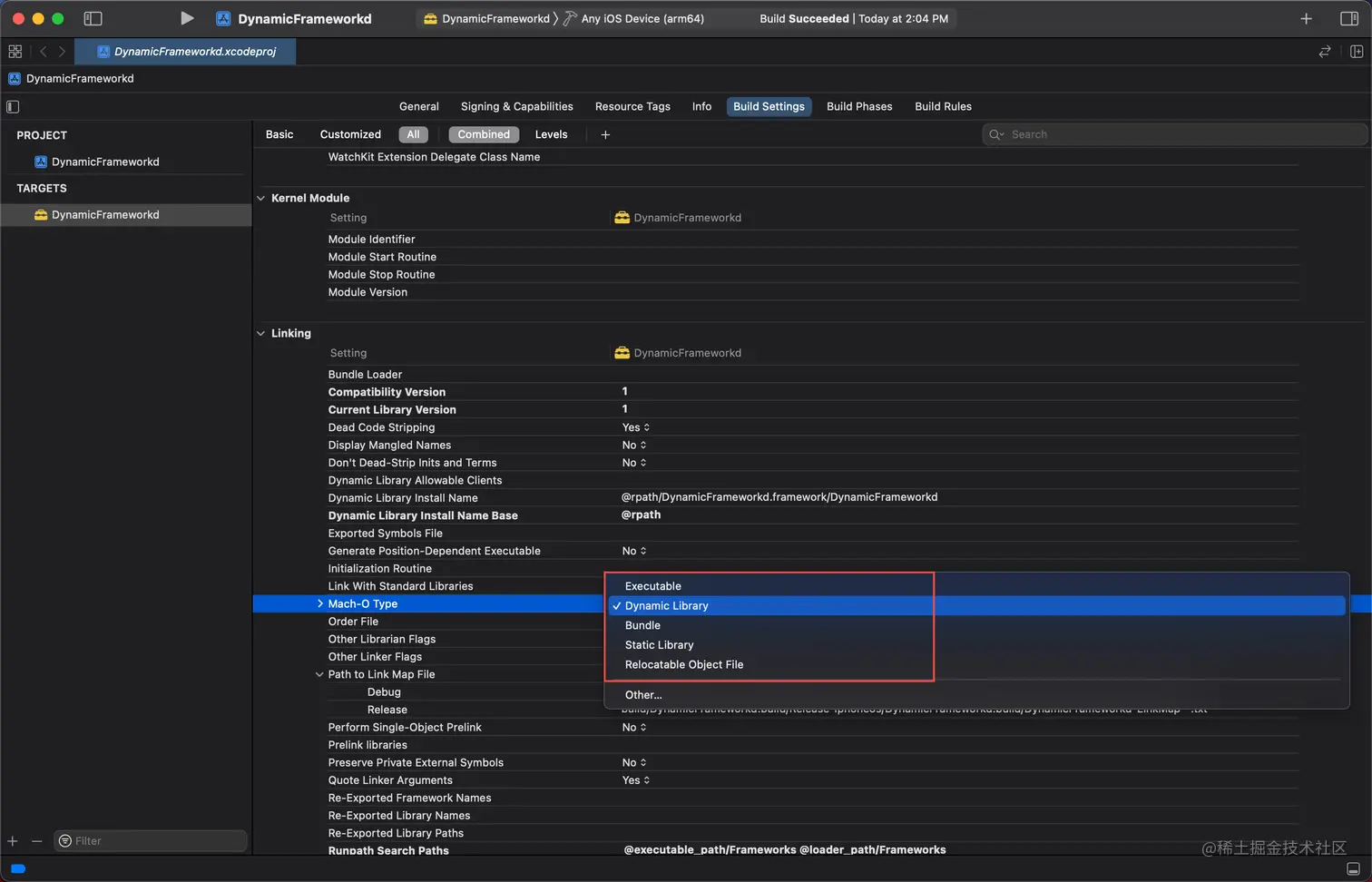
Task: Show All build settings
Action: point(413,134)
